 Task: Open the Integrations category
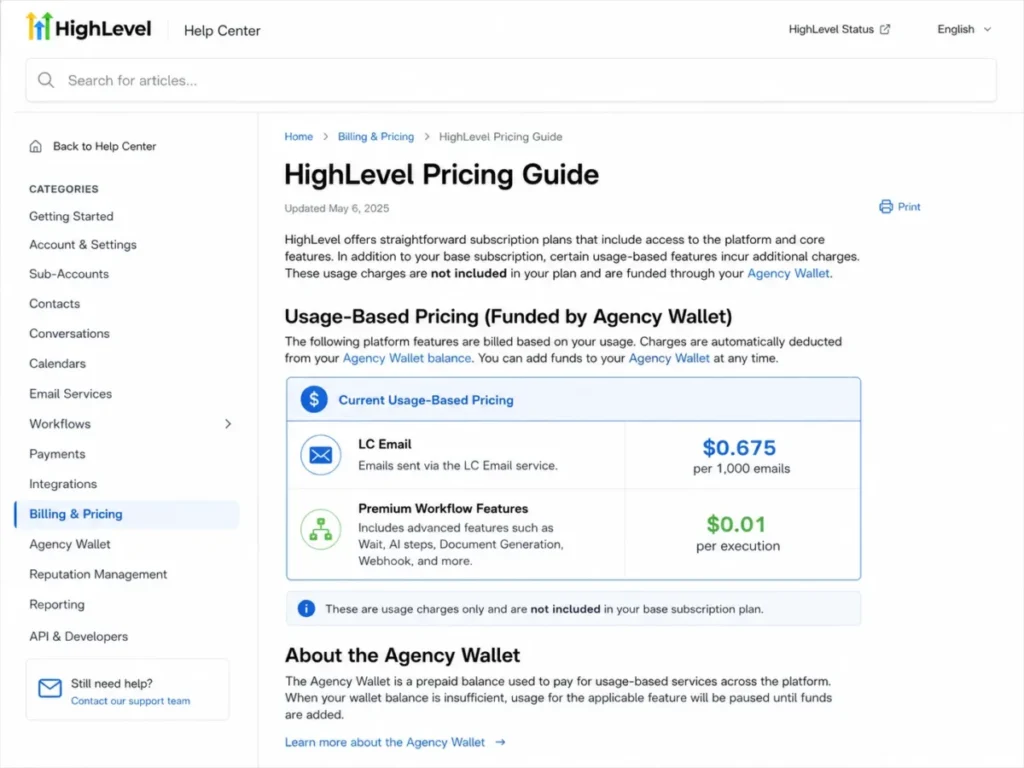pos(63,484)
